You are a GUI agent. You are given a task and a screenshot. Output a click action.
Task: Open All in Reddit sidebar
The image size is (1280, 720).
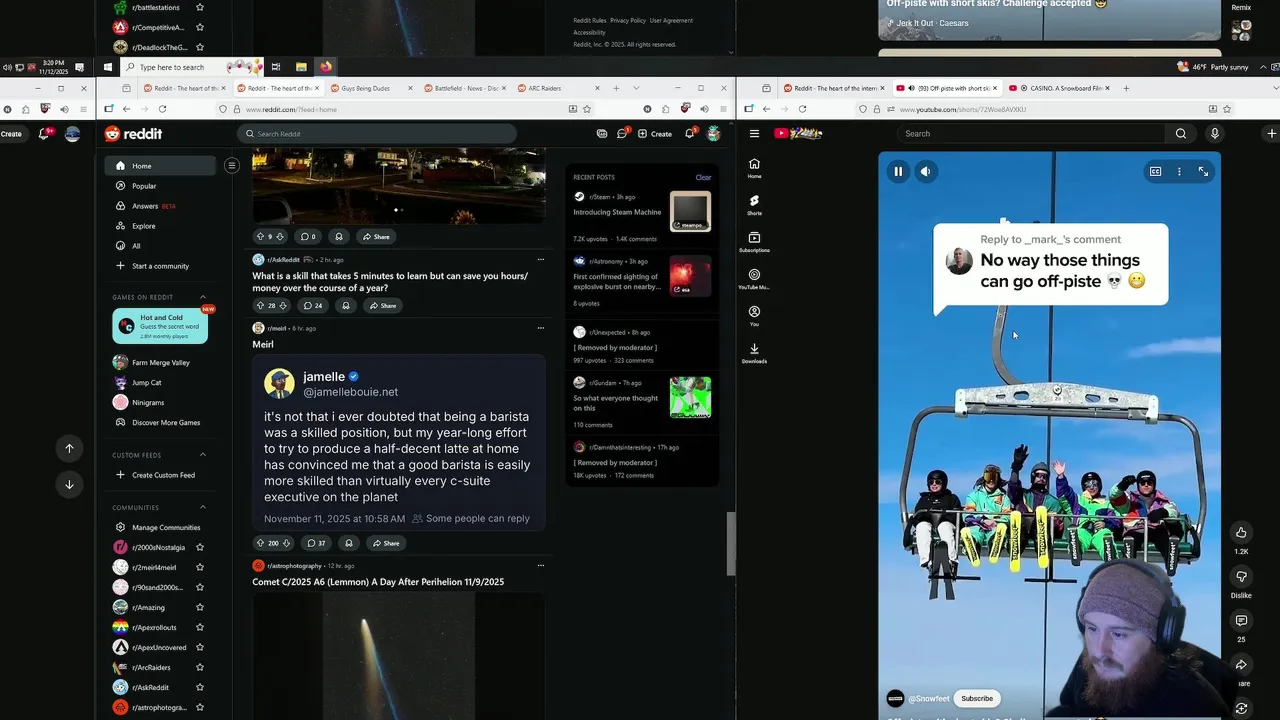coord(160,246)
